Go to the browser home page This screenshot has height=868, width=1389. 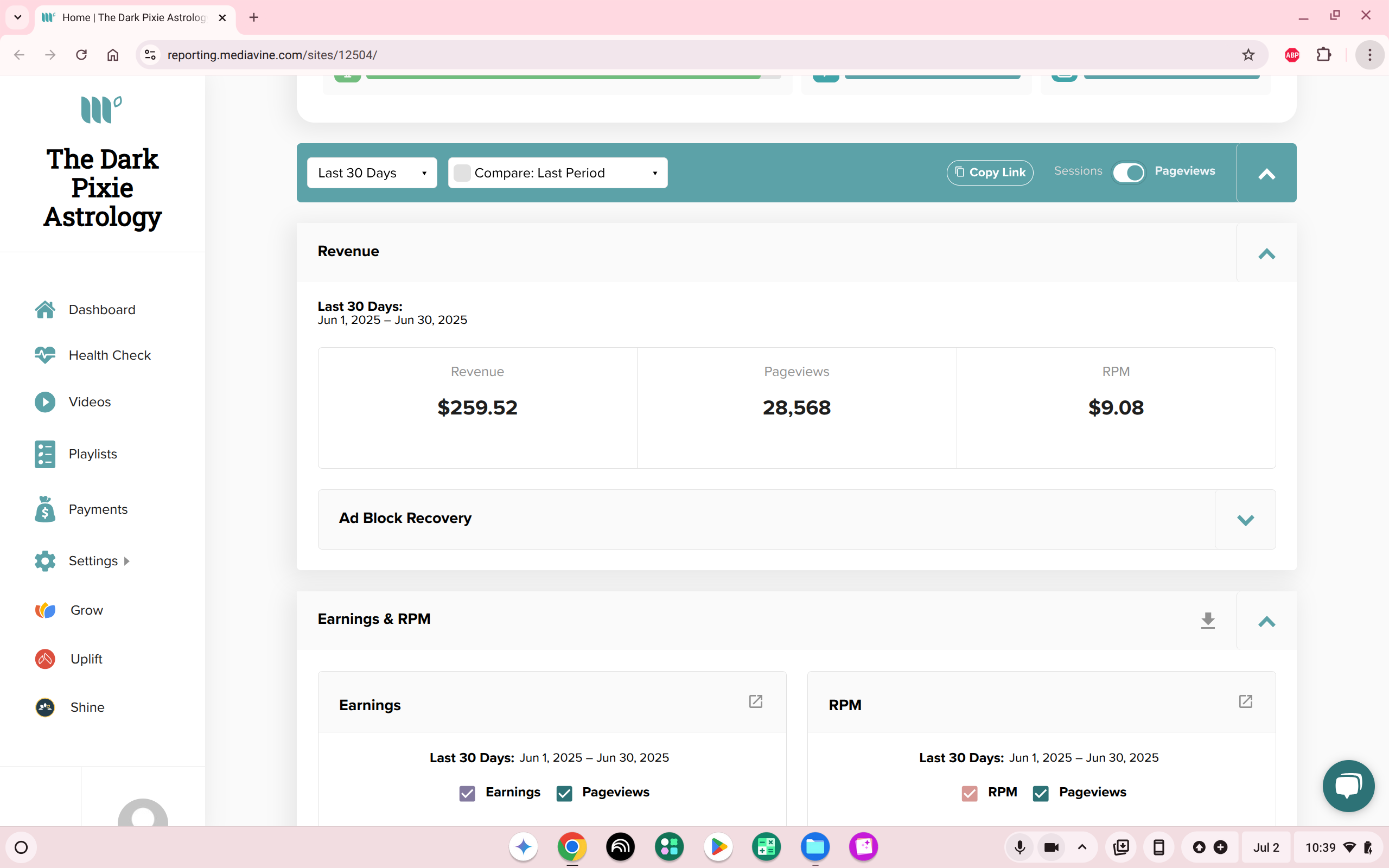tap(112, 55)
